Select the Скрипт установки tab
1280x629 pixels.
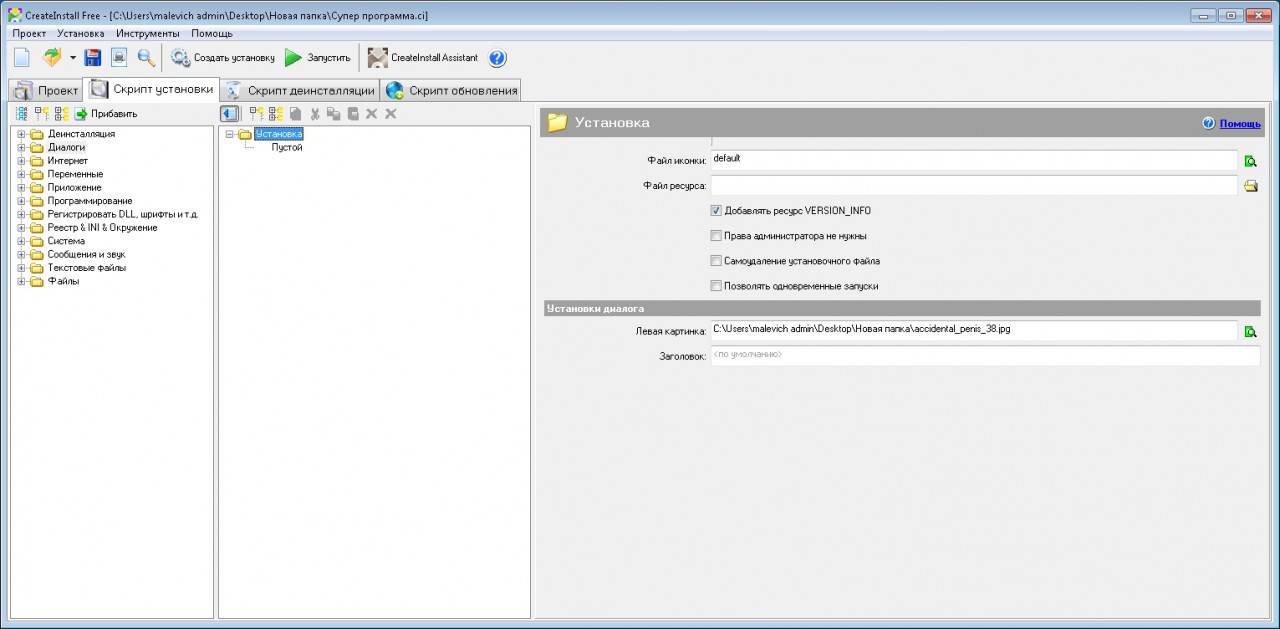click(x=152, y=89)
